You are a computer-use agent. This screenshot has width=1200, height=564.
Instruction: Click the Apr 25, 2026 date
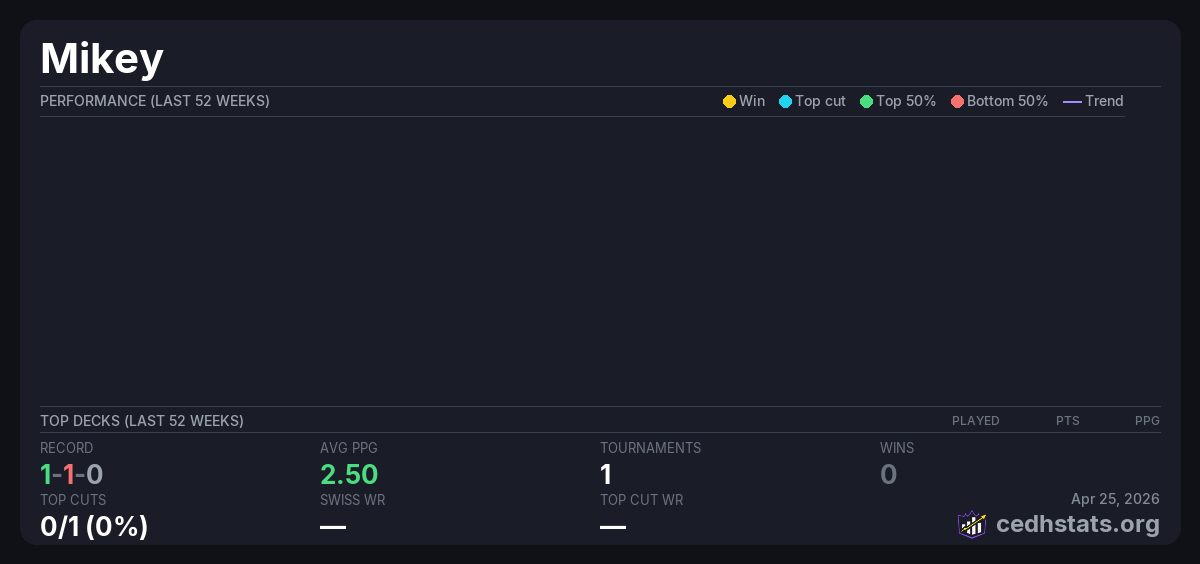point(1115,498)
